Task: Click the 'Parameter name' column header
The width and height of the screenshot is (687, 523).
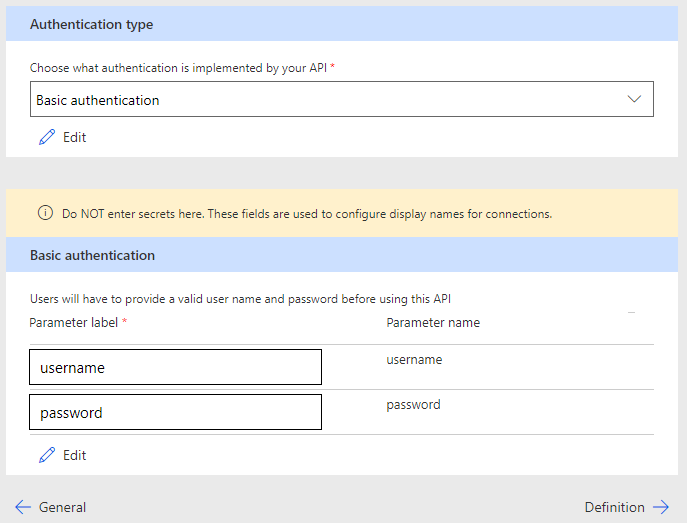Action: click(433, 322)
